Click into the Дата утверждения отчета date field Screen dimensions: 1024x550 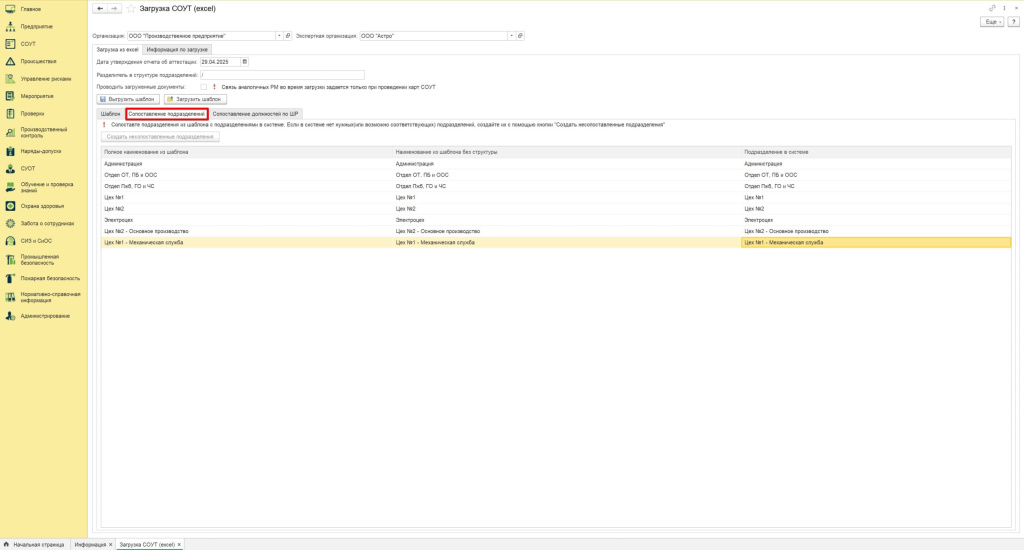[x=220, y=62]
